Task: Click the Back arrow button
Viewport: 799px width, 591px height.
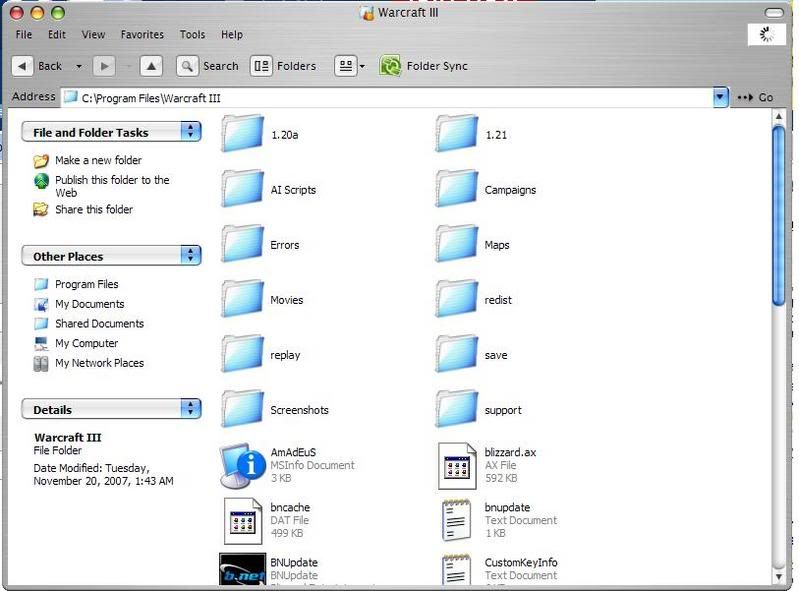Action: 22,66
